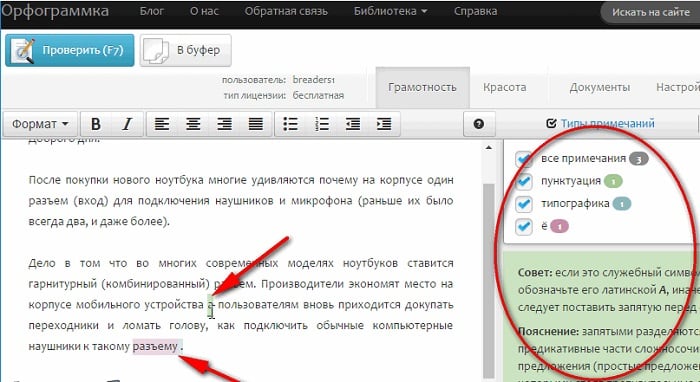Click the Орфограммка logo
The image size is (700, 382).
(x=55, y=11)
